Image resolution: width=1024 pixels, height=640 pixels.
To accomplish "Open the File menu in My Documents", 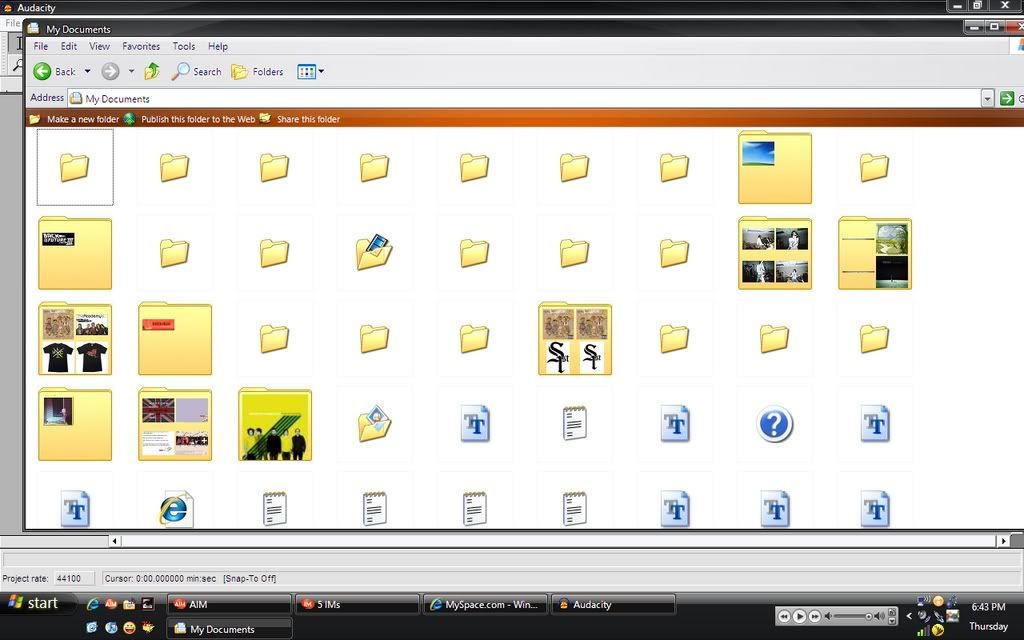I will pyautogui.click(x=40, y=46).
